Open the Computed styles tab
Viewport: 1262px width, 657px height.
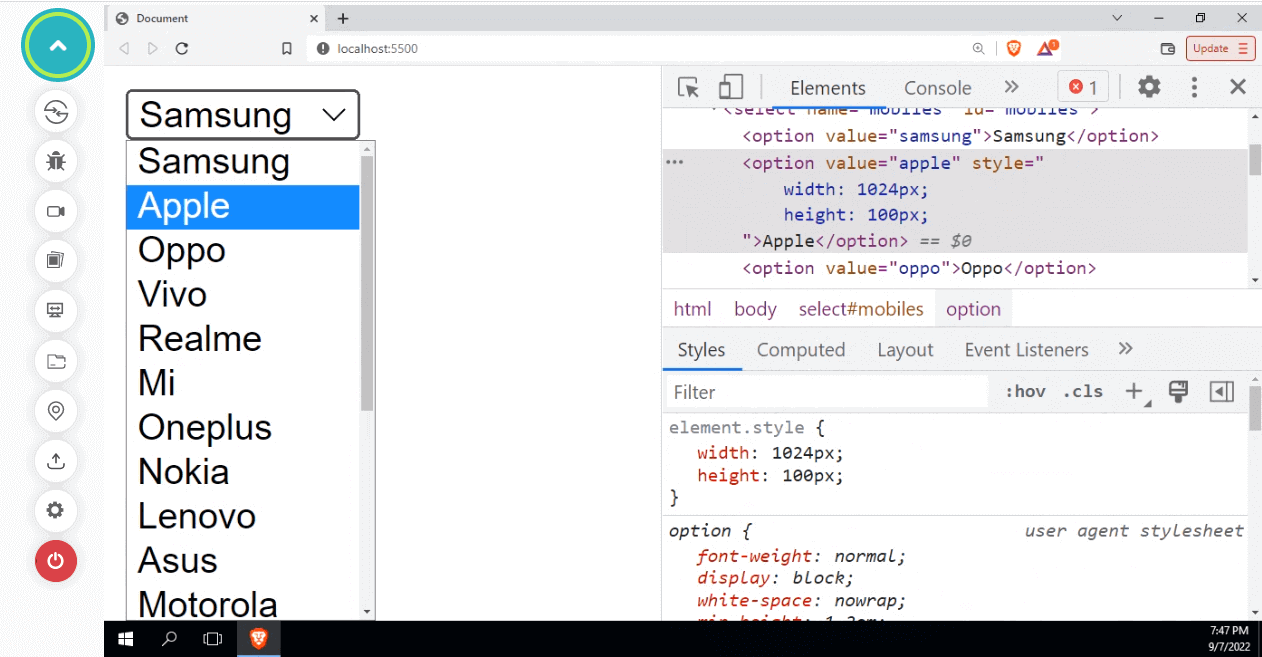(800, 350)
